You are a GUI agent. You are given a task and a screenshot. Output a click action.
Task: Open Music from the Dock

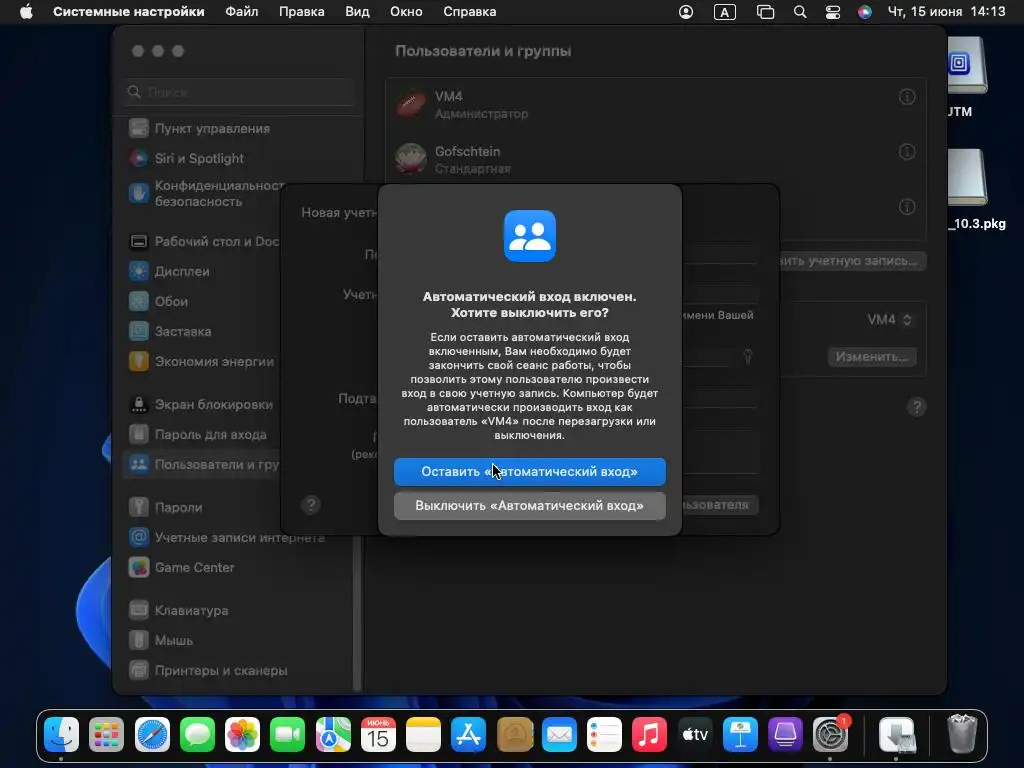(x=649, y=735)
